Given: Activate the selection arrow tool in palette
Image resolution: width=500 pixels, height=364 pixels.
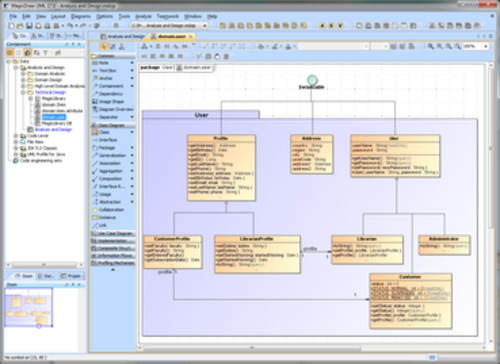Looking at the screenshot, I should pos(104,47).
